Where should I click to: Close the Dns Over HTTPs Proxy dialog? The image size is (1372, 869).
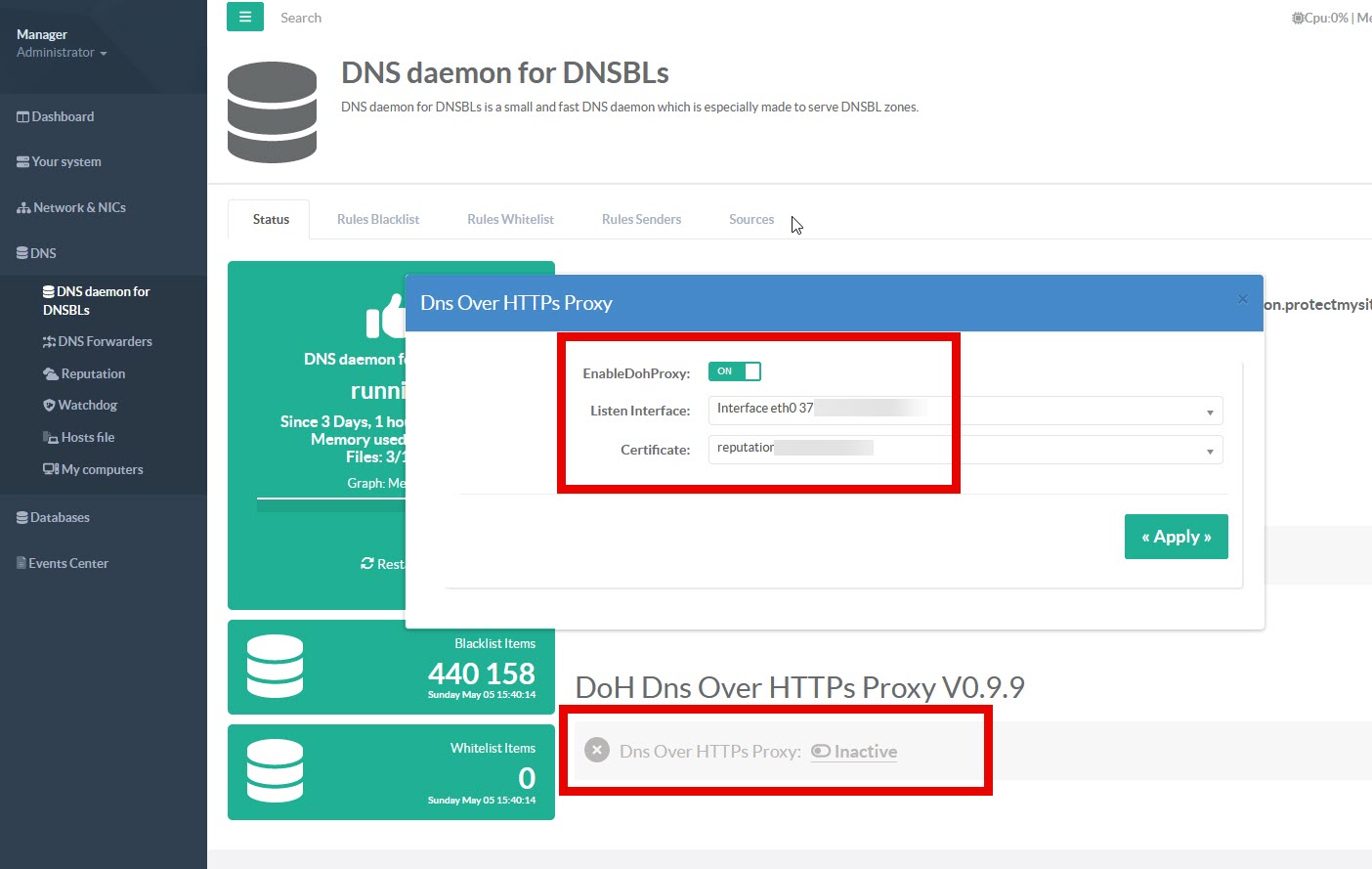point(1242,299)
